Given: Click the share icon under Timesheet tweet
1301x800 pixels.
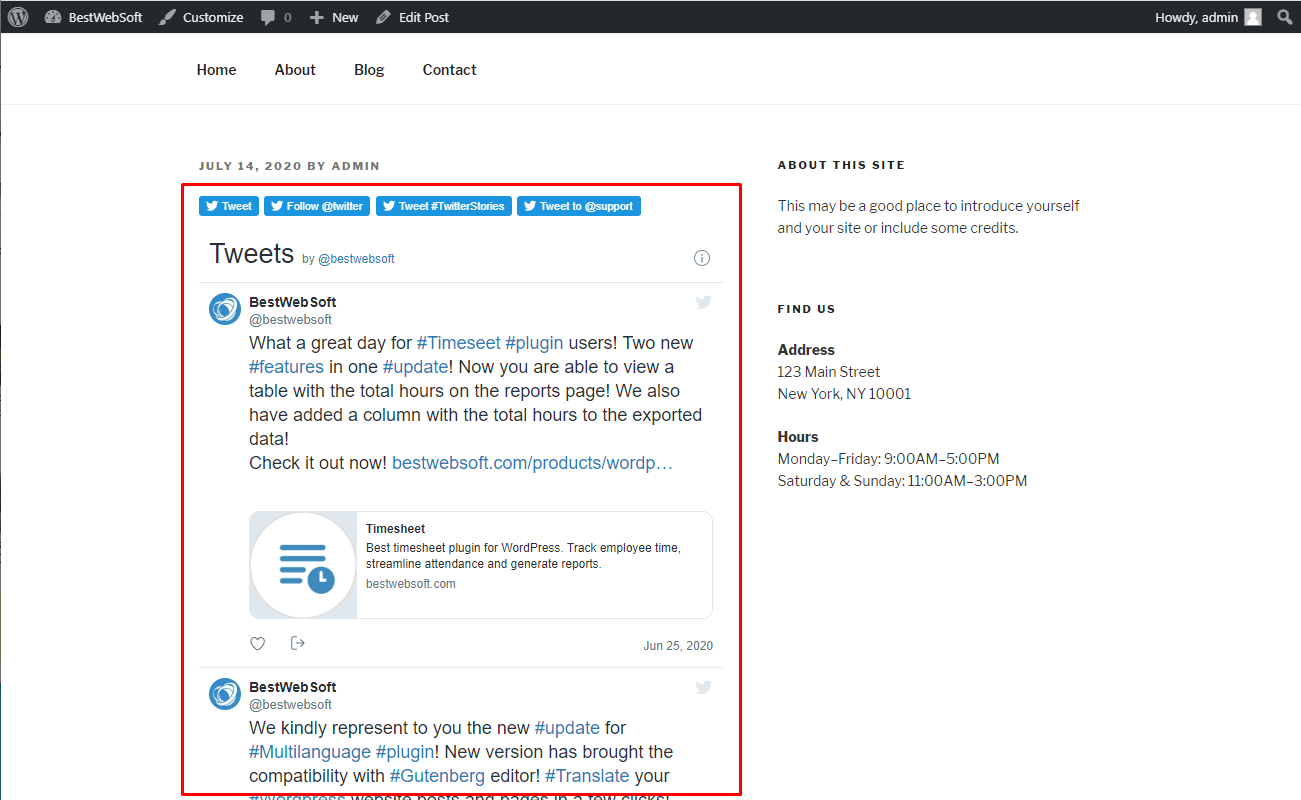Looking at the screenshot, I should [297, 643].
